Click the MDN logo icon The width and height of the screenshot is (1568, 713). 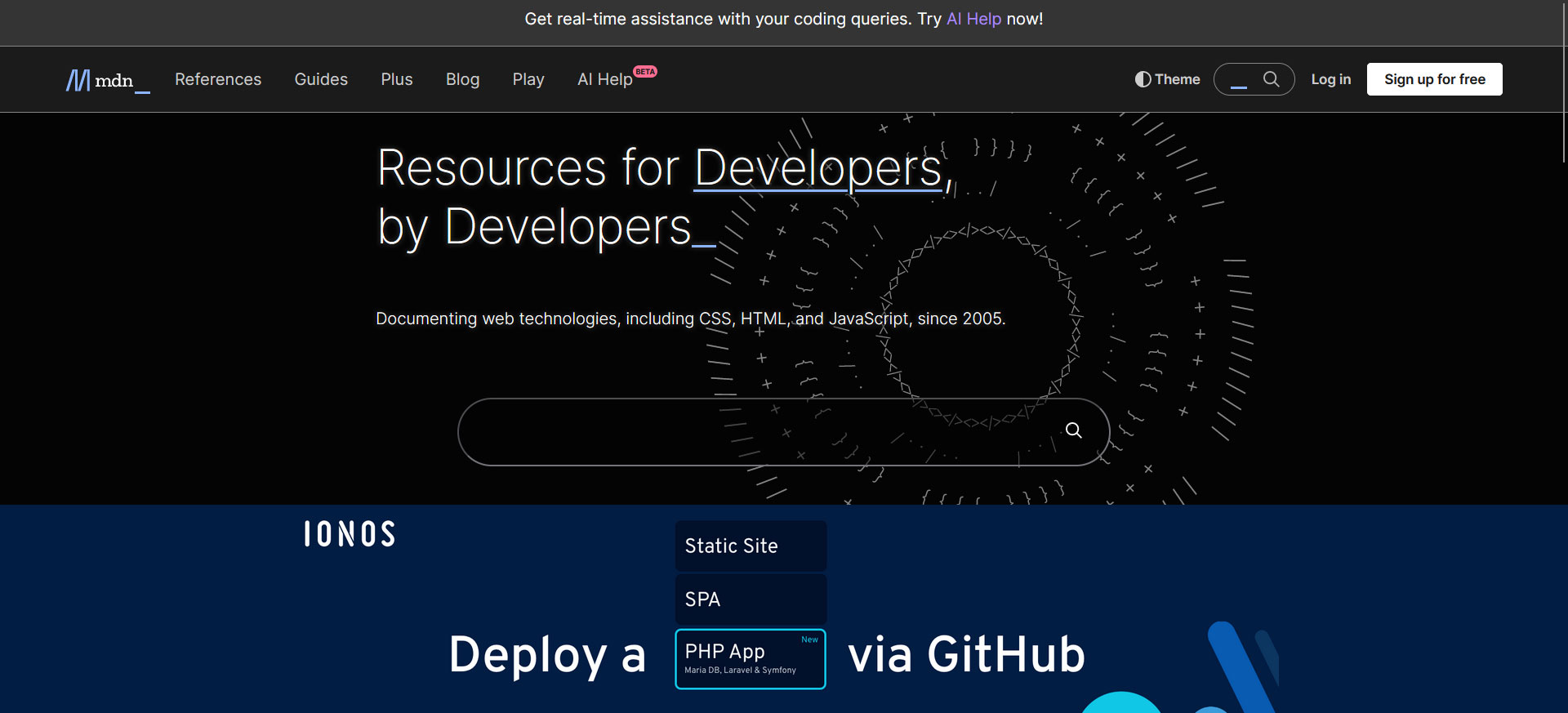tap(78, 80)
